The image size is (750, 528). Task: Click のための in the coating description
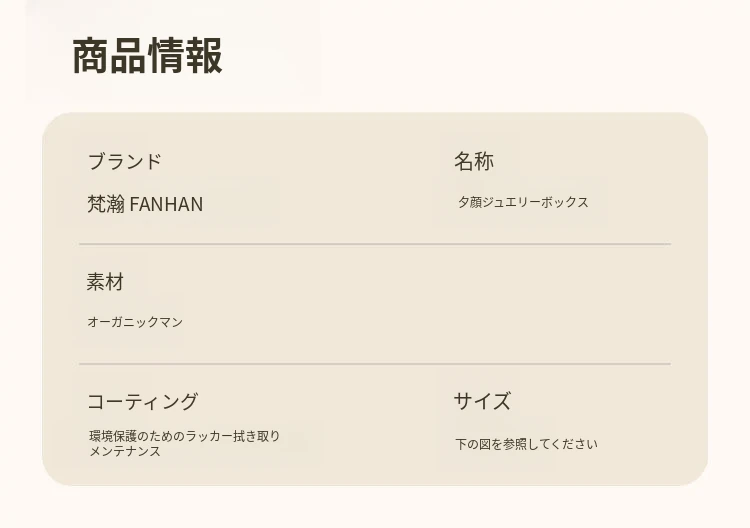160,436
